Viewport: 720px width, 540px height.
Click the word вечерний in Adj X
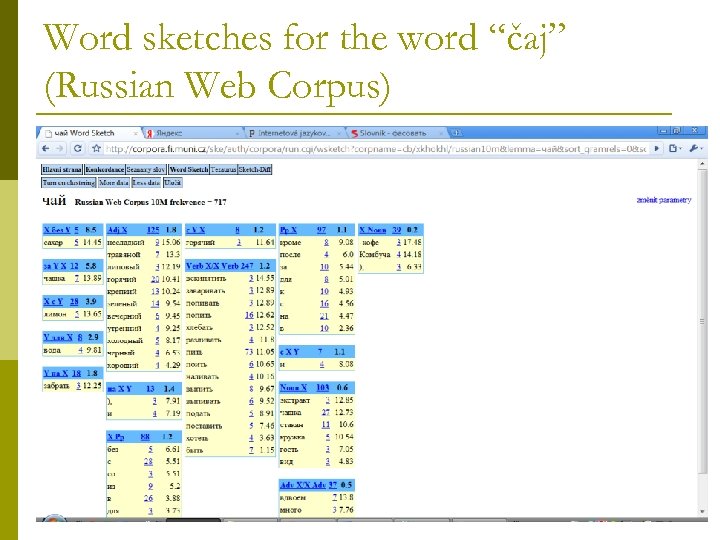124,316
